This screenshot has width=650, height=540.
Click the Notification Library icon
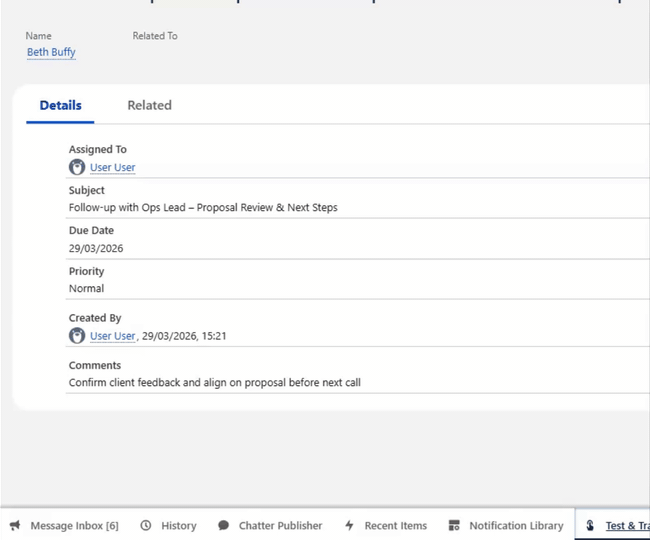tap(454, 525)
